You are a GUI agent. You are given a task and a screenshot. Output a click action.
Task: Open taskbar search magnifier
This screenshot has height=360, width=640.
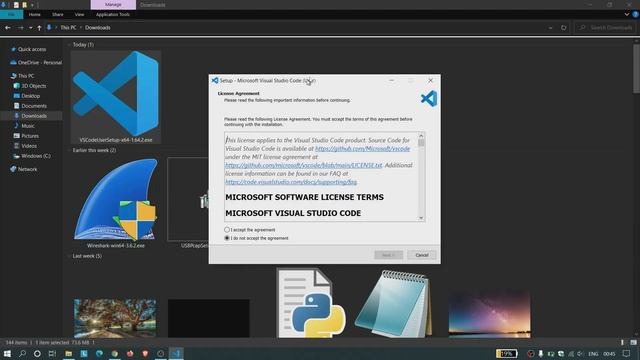click(22, 353)
